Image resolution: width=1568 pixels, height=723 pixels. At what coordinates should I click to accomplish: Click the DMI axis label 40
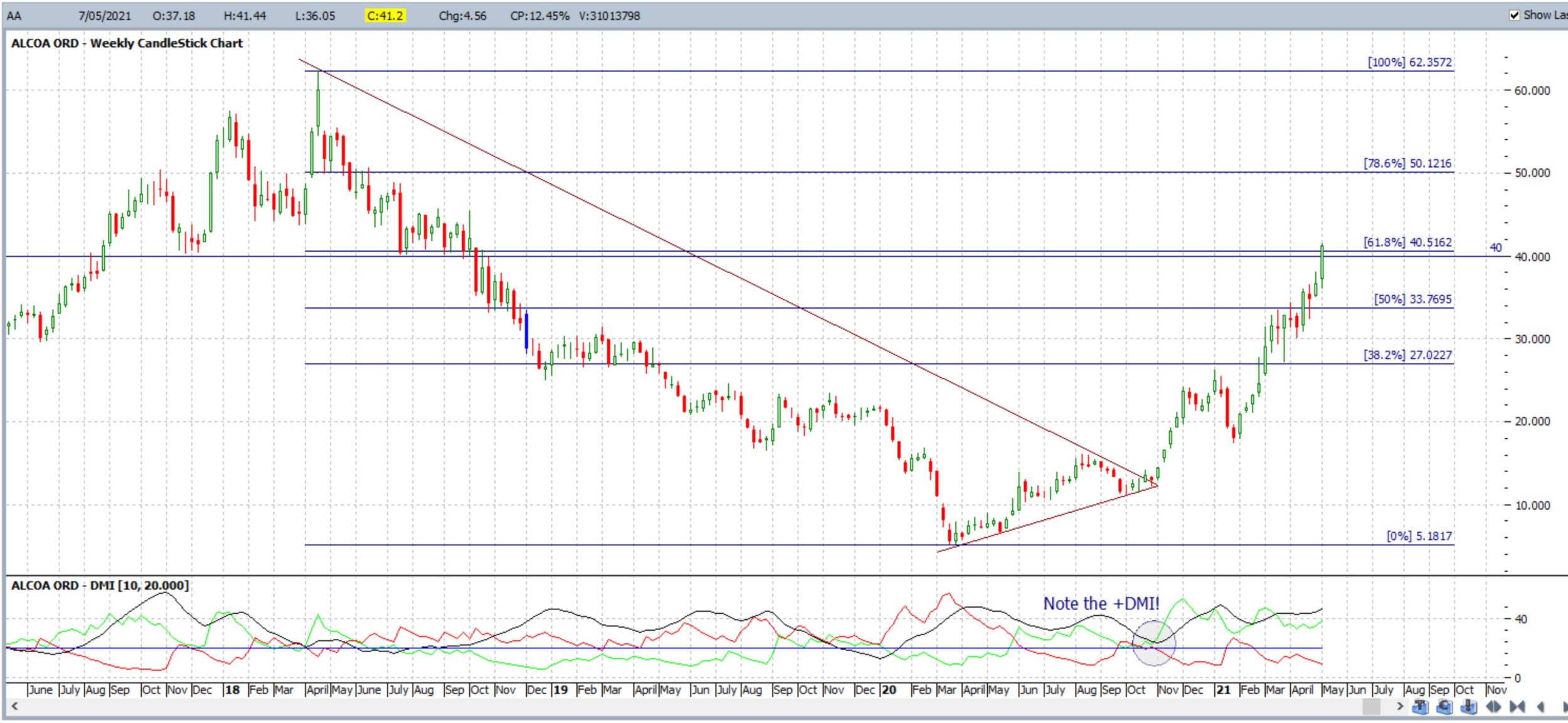click(x=1521, y=619)
